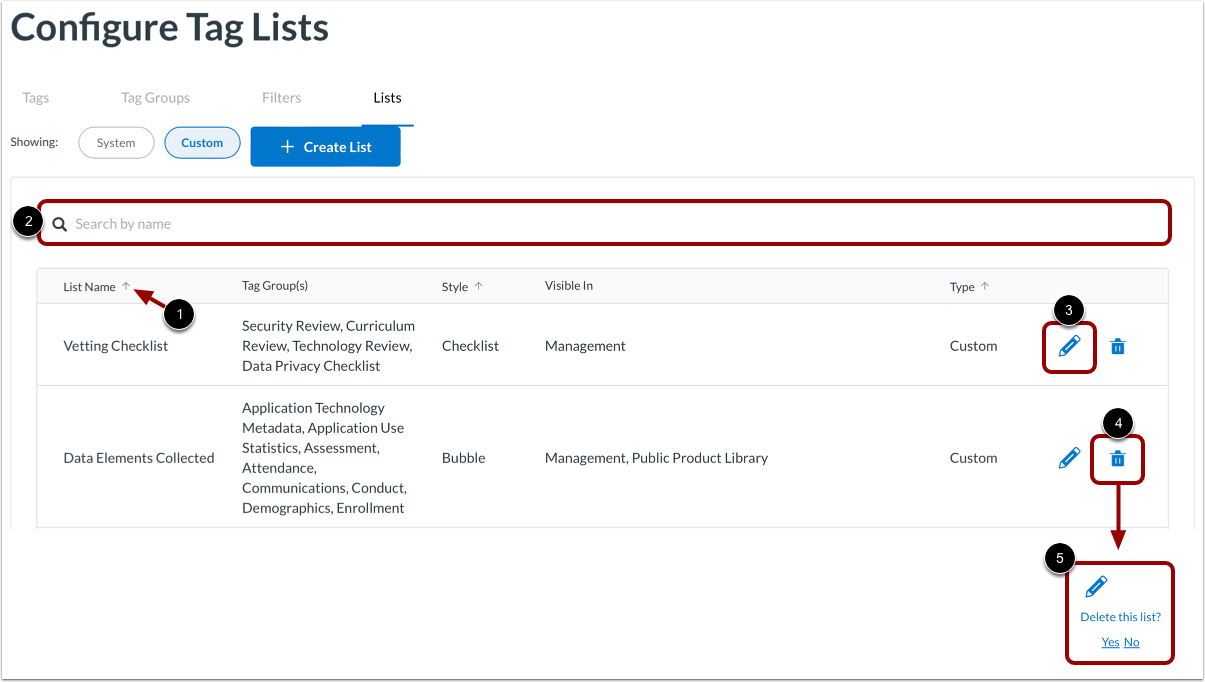
Task: Click the Style column sort arrow
Action: [478, 286]
